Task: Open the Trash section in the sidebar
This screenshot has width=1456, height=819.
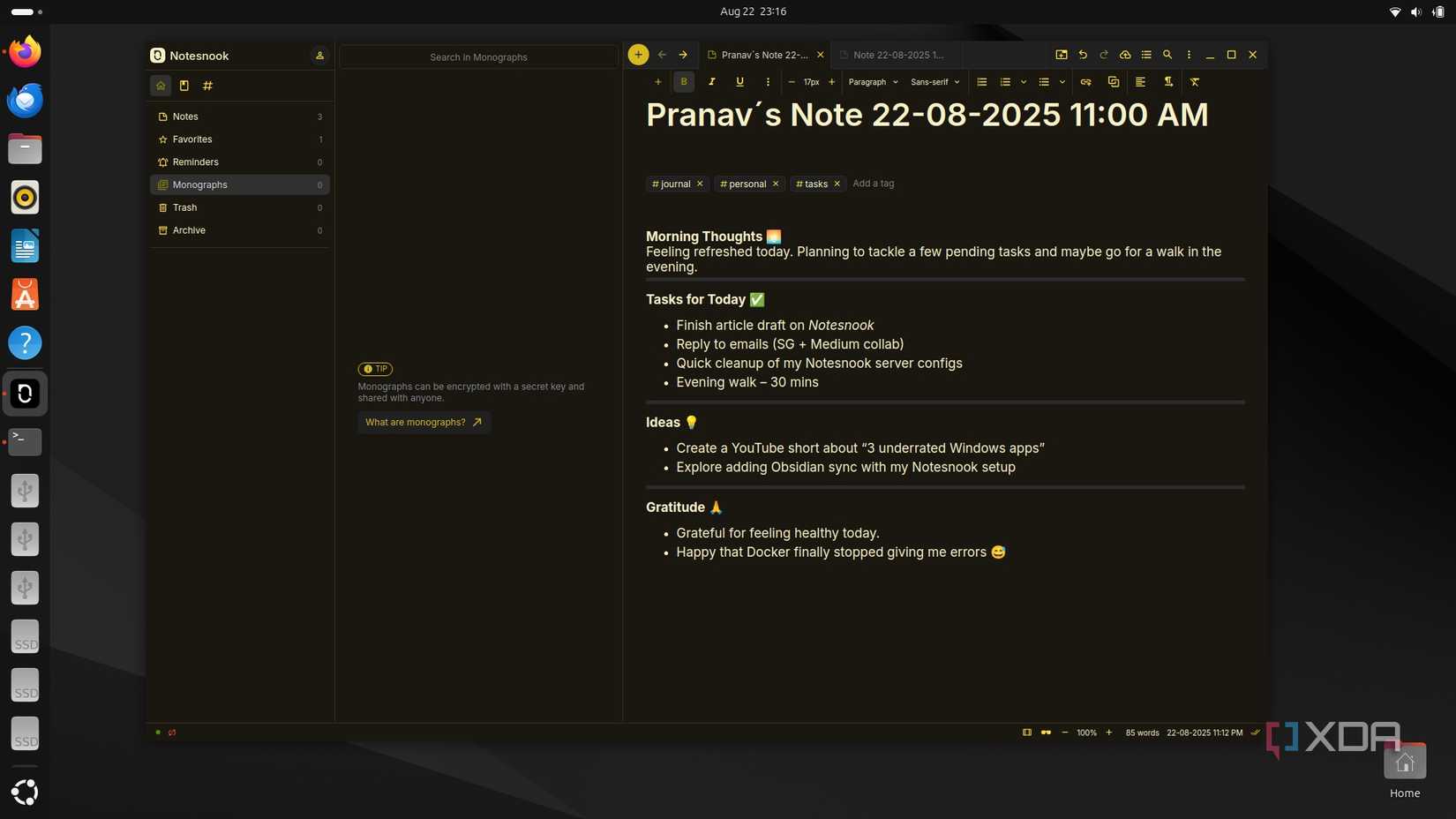Action: click(240, 207)
